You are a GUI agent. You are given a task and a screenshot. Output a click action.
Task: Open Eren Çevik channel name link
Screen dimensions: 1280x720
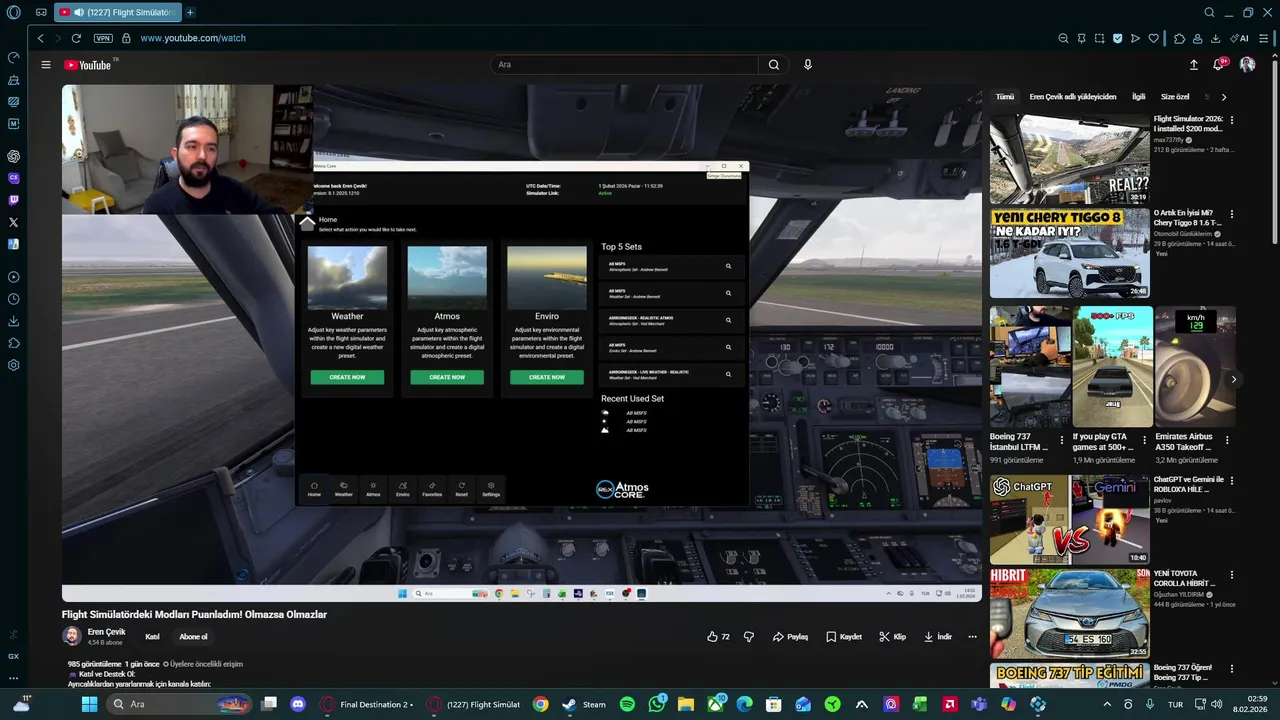pyautogui.click(x=106, y=632)
